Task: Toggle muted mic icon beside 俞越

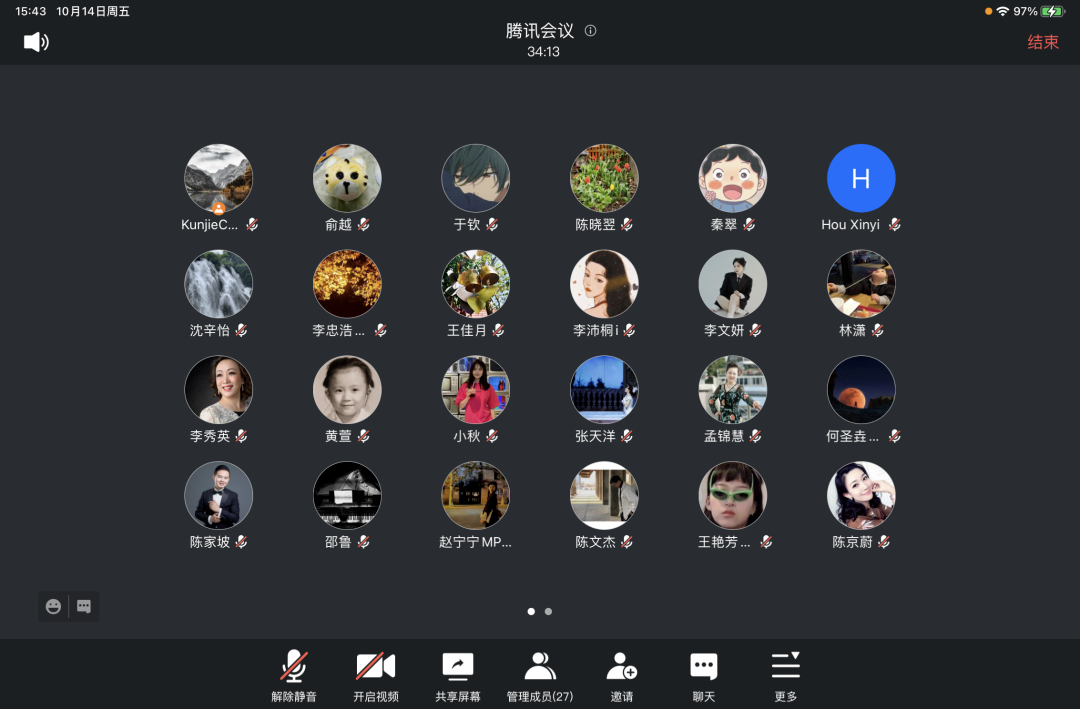Action: (364, 225)
